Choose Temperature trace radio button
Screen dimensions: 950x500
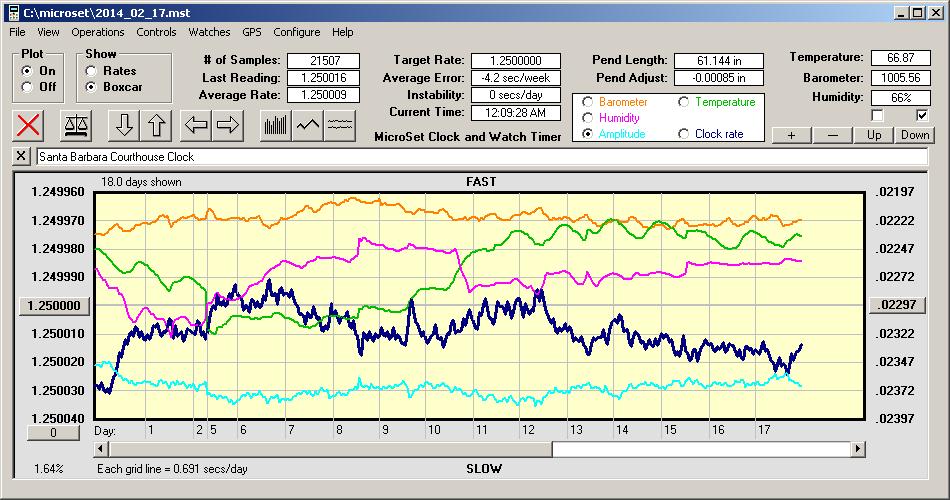pyautogui.click(x=683, y=102)
